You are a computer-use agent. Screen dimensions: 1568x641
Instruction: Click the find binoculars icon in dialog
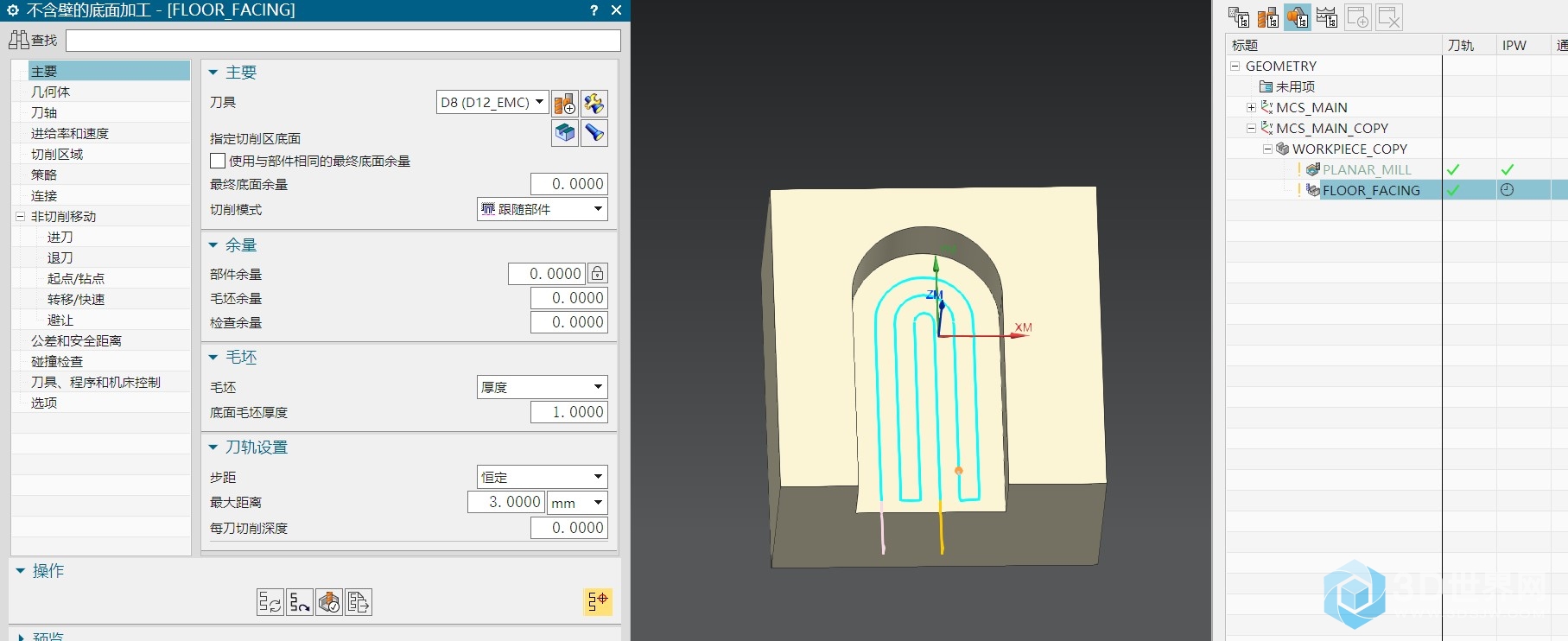19,40
